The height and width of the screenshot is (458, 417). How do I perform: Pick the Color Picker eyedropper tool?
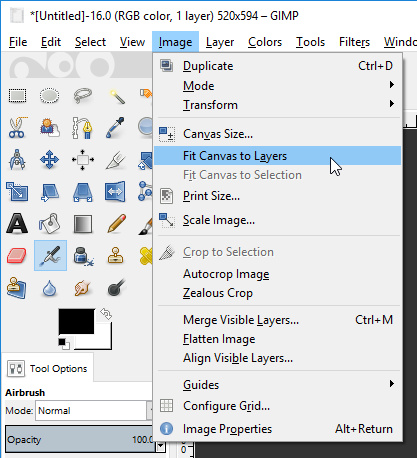pos(115,128)
